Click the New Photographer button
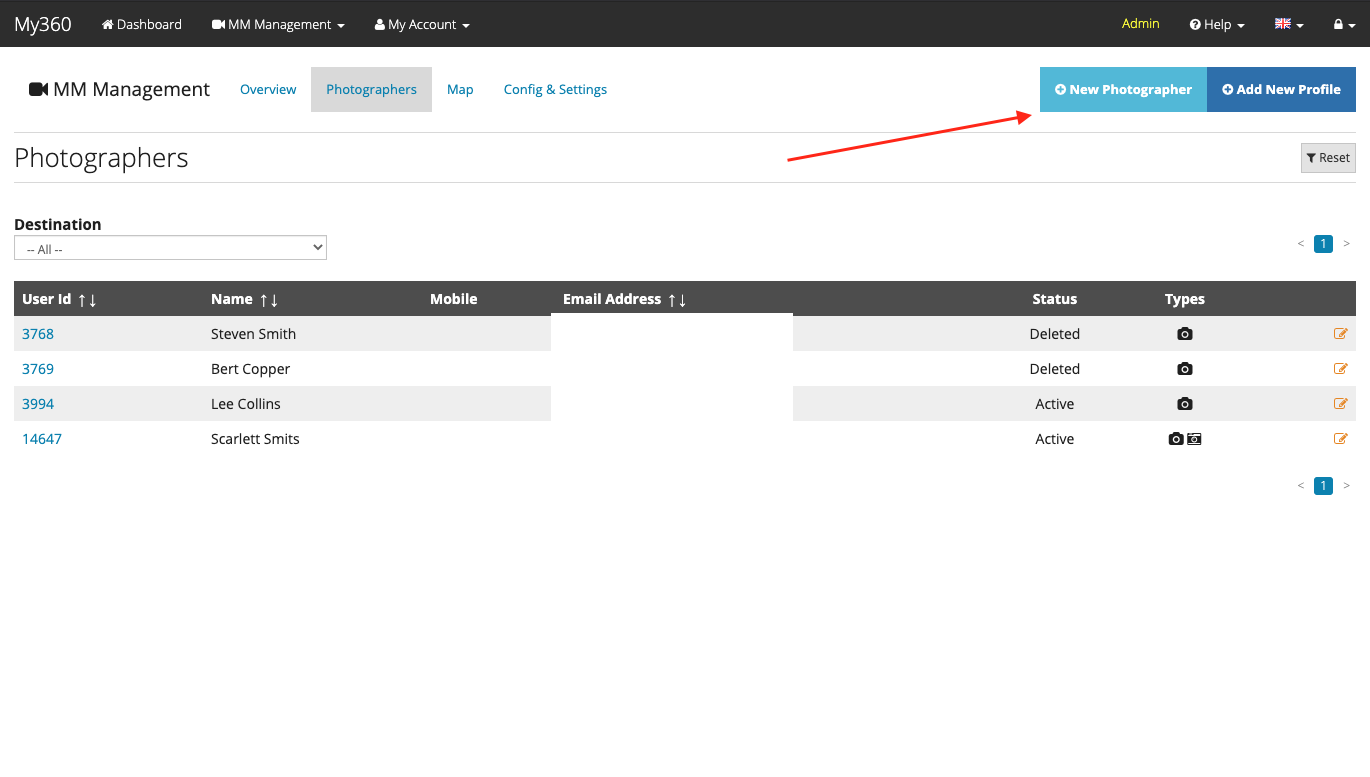The image size is (1370, 777). click(x=1123, y=89)
